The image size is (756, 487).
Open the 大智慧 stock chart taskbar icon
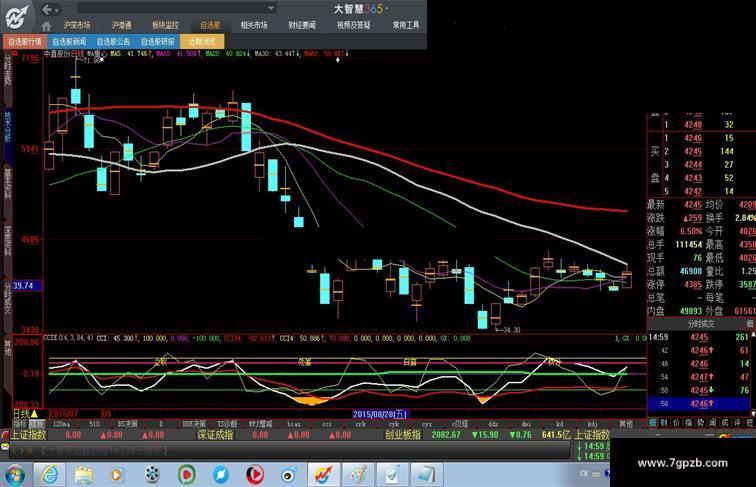(x=323, y=475)
